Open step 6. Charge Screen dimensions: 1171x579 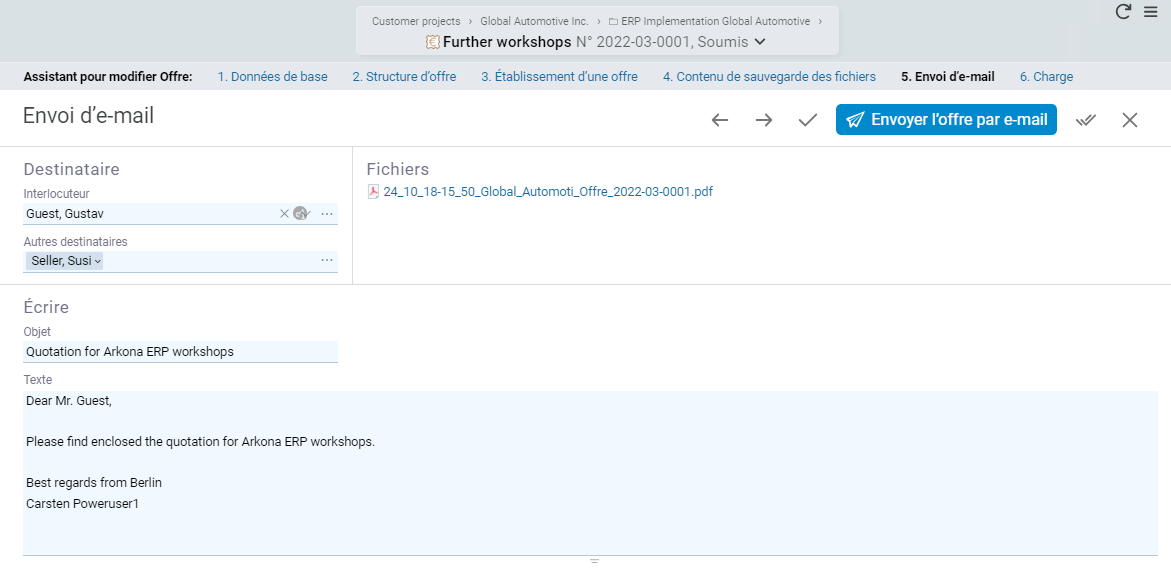click(1046, 76)
